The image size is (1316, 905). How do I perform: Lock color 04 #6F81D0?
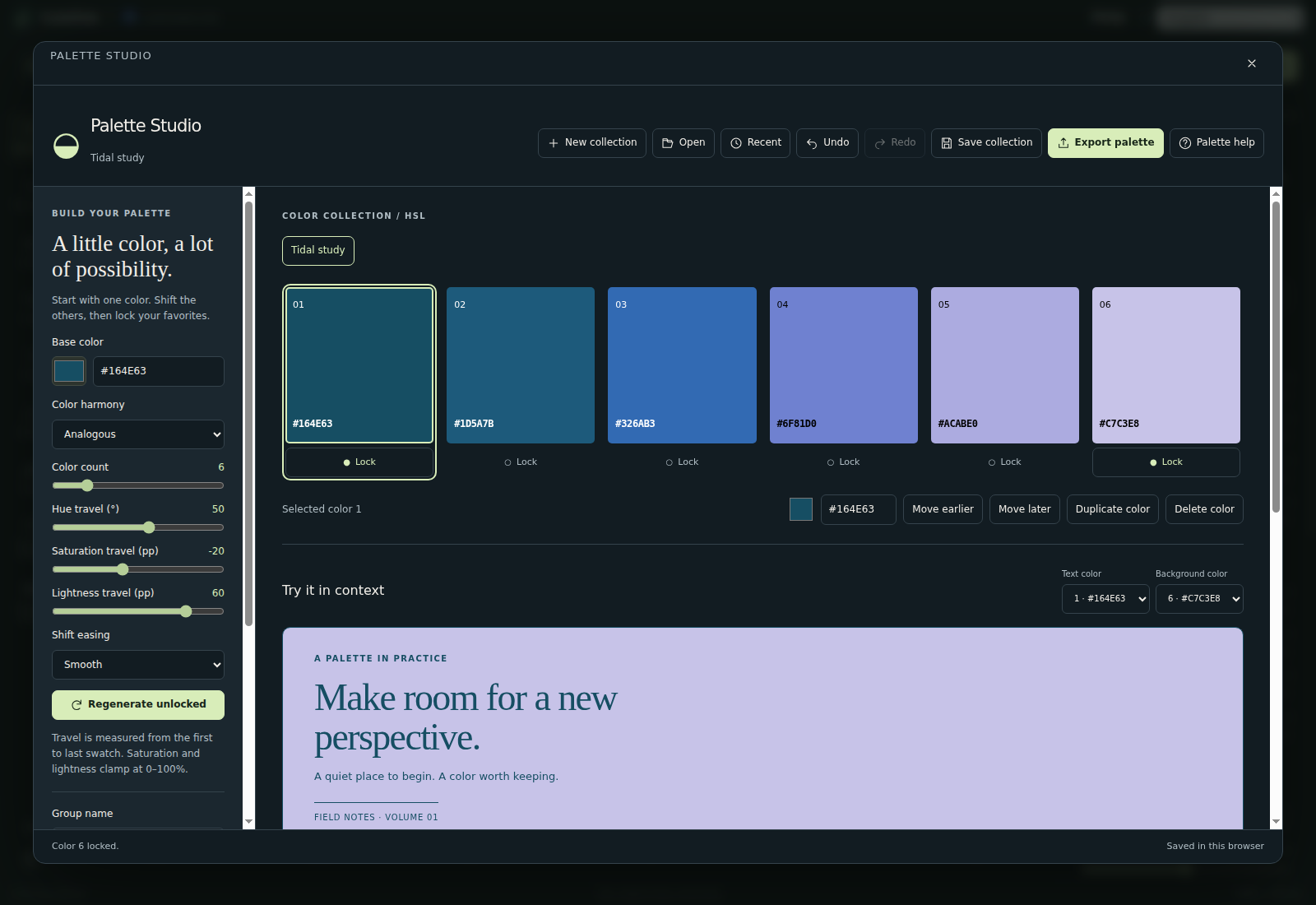point(843,462)
